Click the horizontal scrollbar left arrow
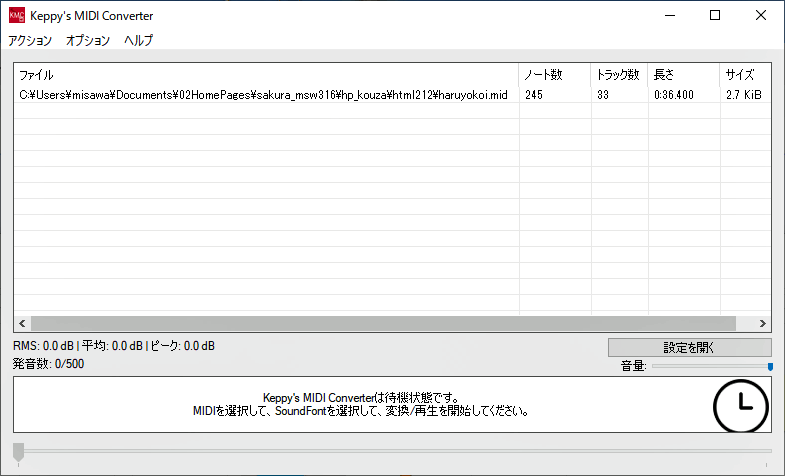This screenshot has height=476, width=785. [x=22, y=323]
